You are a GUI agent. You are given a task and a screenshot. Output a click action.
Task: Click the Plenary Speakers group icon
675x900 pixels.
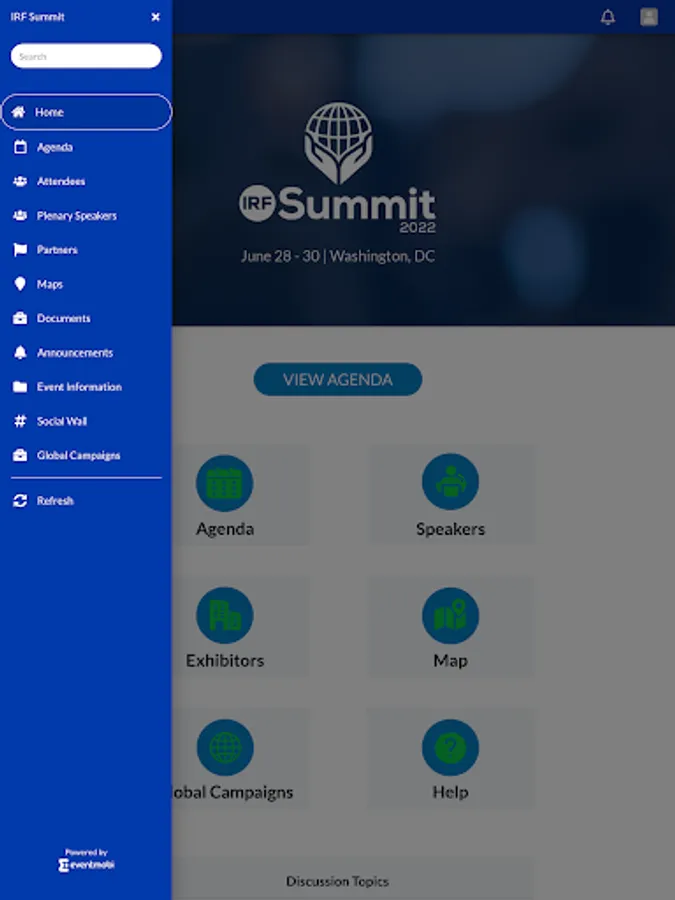click(20, 216)
